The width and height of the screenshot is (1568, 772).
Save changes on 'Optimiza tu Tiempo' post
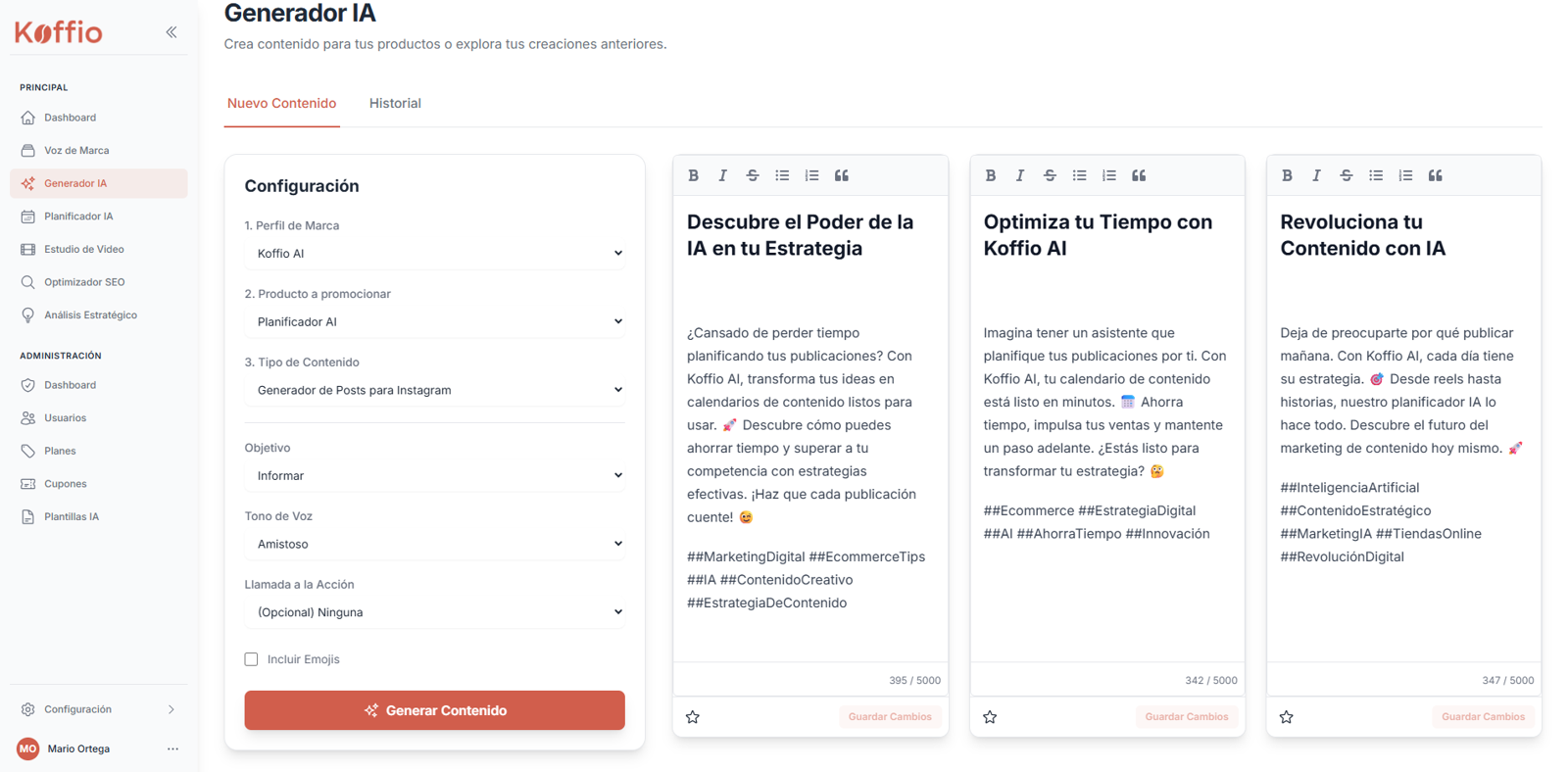[x=1187, y=717]
